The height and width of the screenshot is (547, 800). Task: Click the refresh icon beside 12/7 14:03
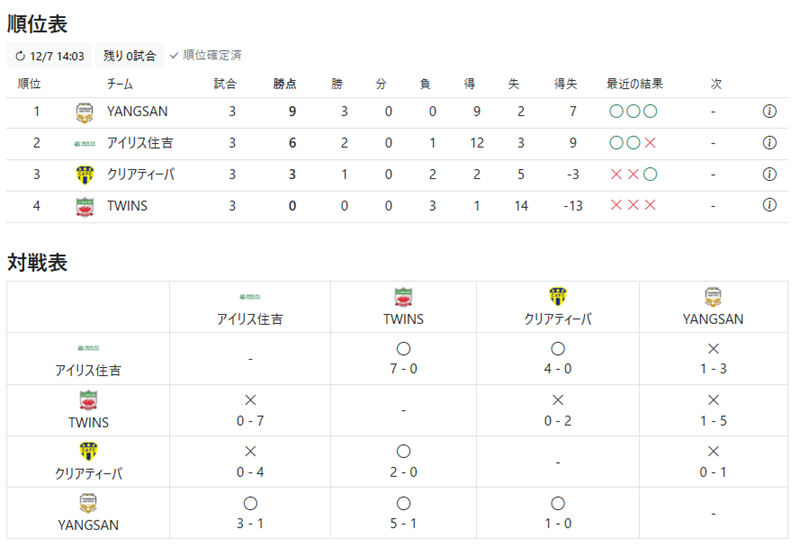[x=20, y=56]
